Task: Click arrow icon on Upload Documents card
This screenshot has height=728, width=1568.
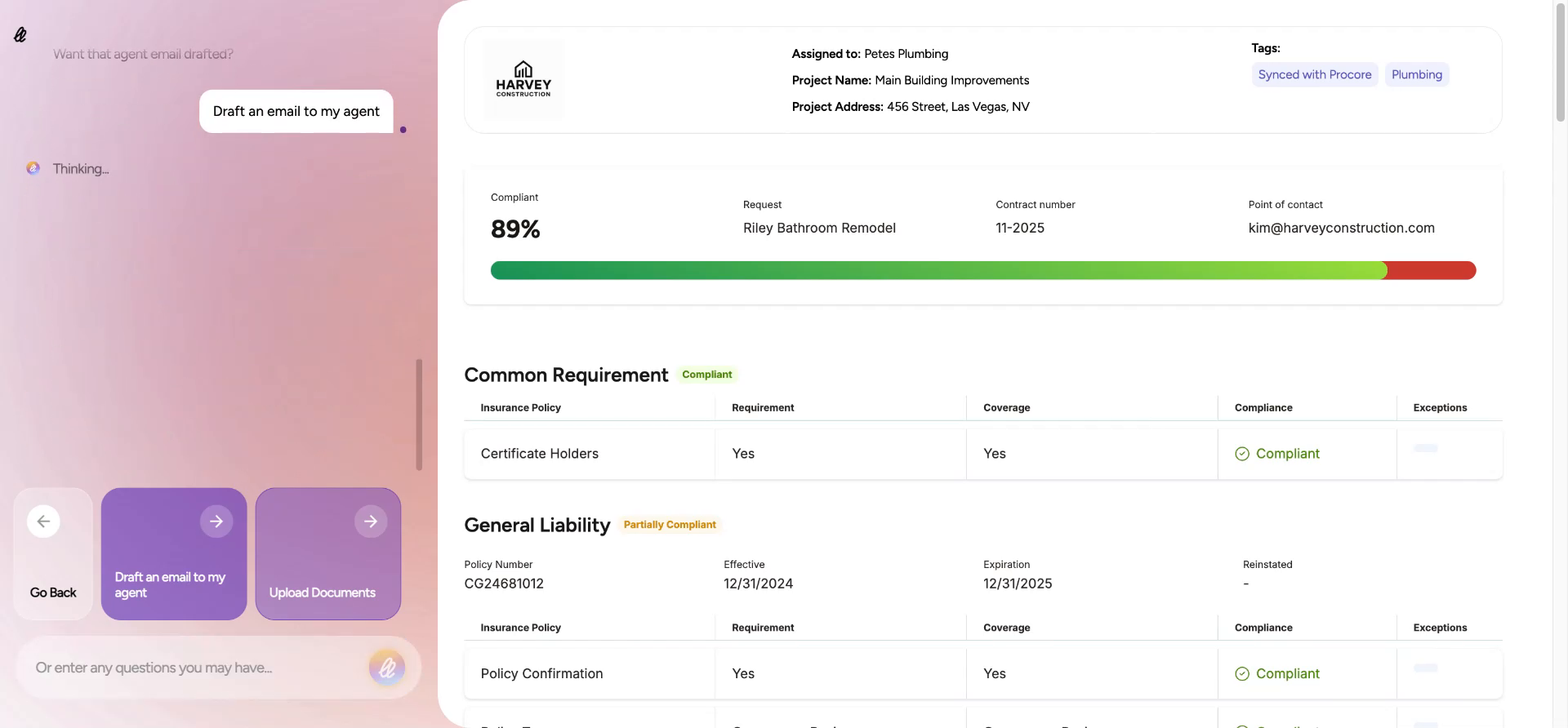Action: [x=371, y=522]
